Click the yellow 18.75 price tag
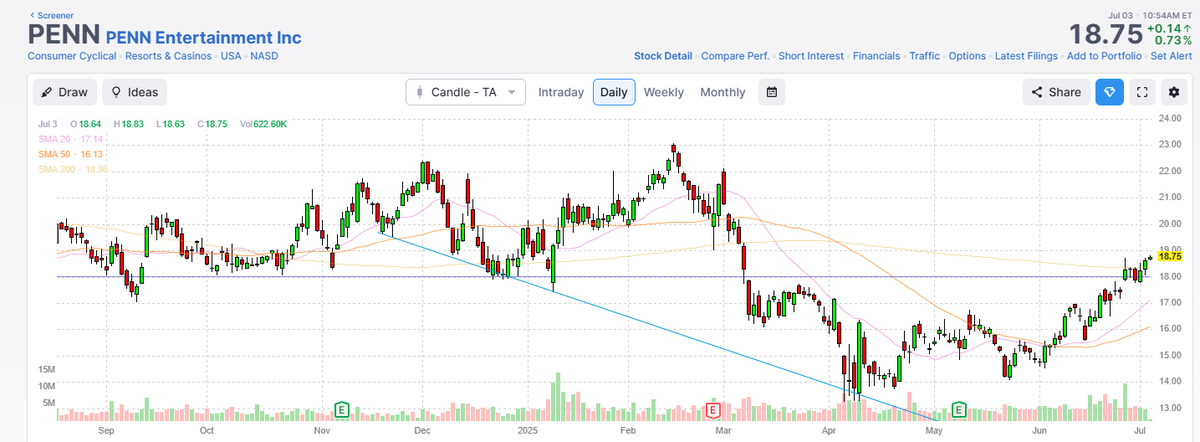The height and width of the screenshot is (442, 1200). [x=1171, y=257]
